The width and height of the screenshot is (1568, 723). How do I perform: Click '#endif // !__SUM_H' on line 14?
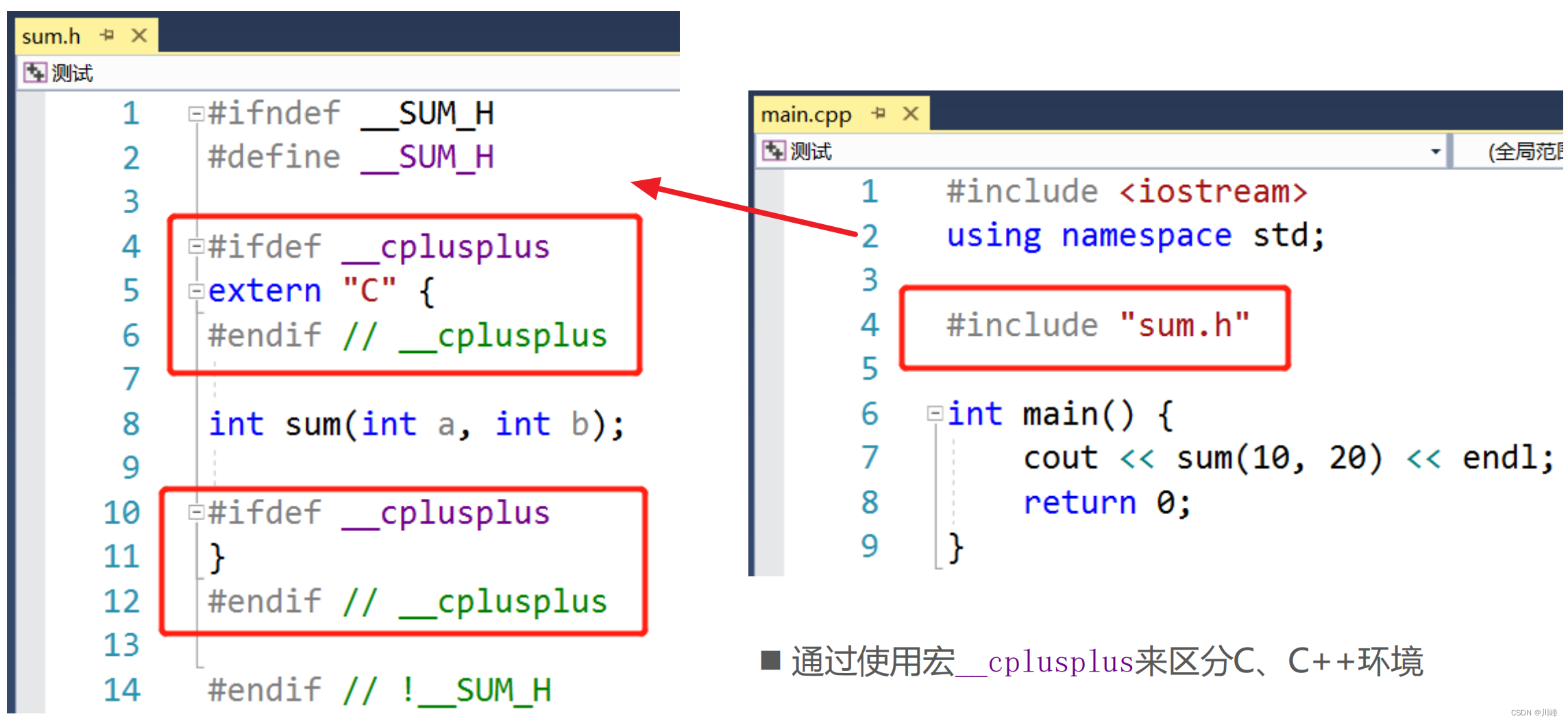(379, 689)
